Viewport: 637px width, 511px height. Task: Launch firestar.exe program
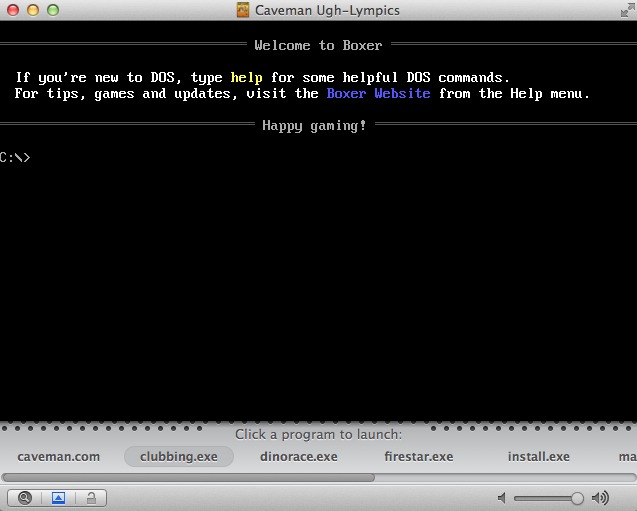pos(419,457)
